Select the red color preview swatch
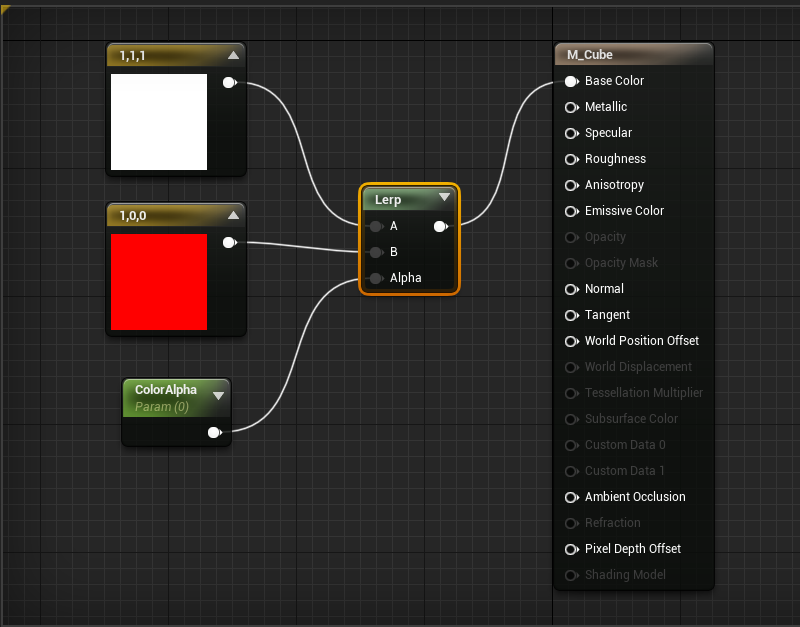 coord(159,282)
